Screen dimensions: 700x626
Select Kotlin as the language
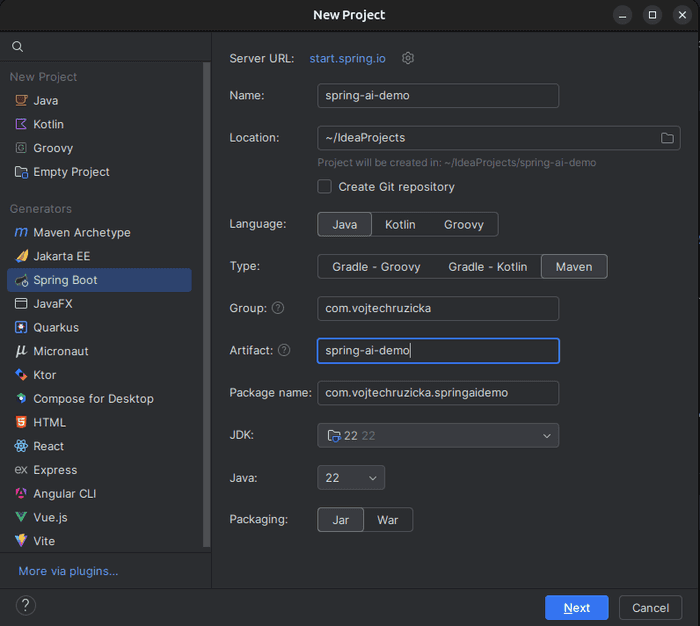click(x=400, y=225)
